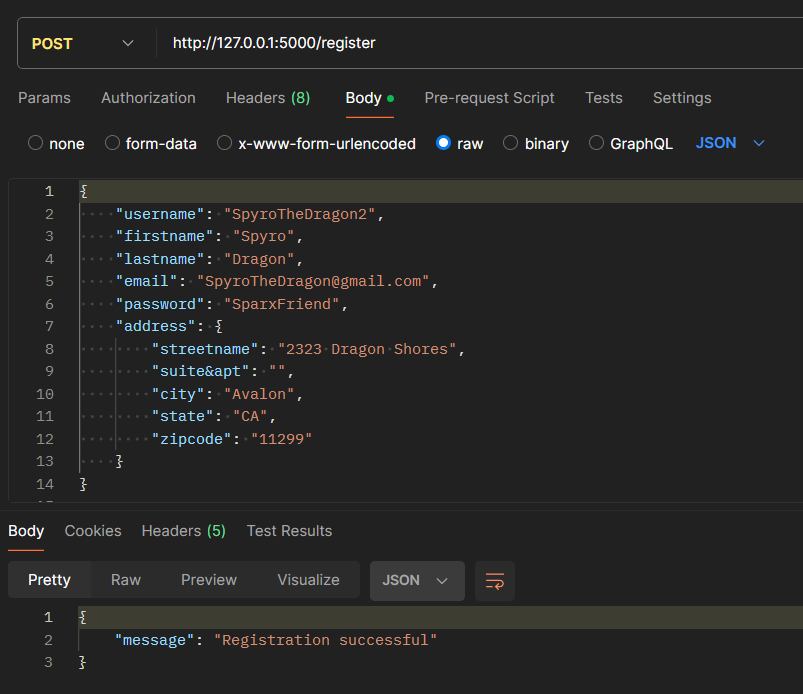Go to the request Headers (8) tab

pos(268,98)
